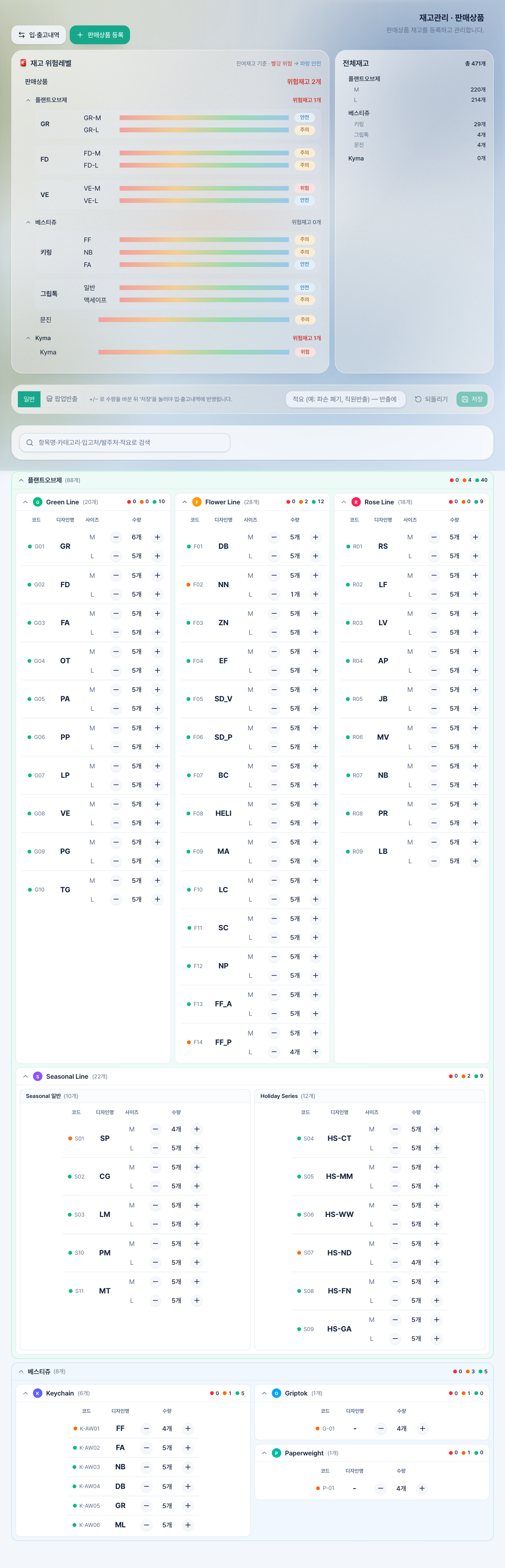Screen dimensions: 505x1568
Task: Decrease Paperweight P-01 quantity
Action: coord(381,1488)
